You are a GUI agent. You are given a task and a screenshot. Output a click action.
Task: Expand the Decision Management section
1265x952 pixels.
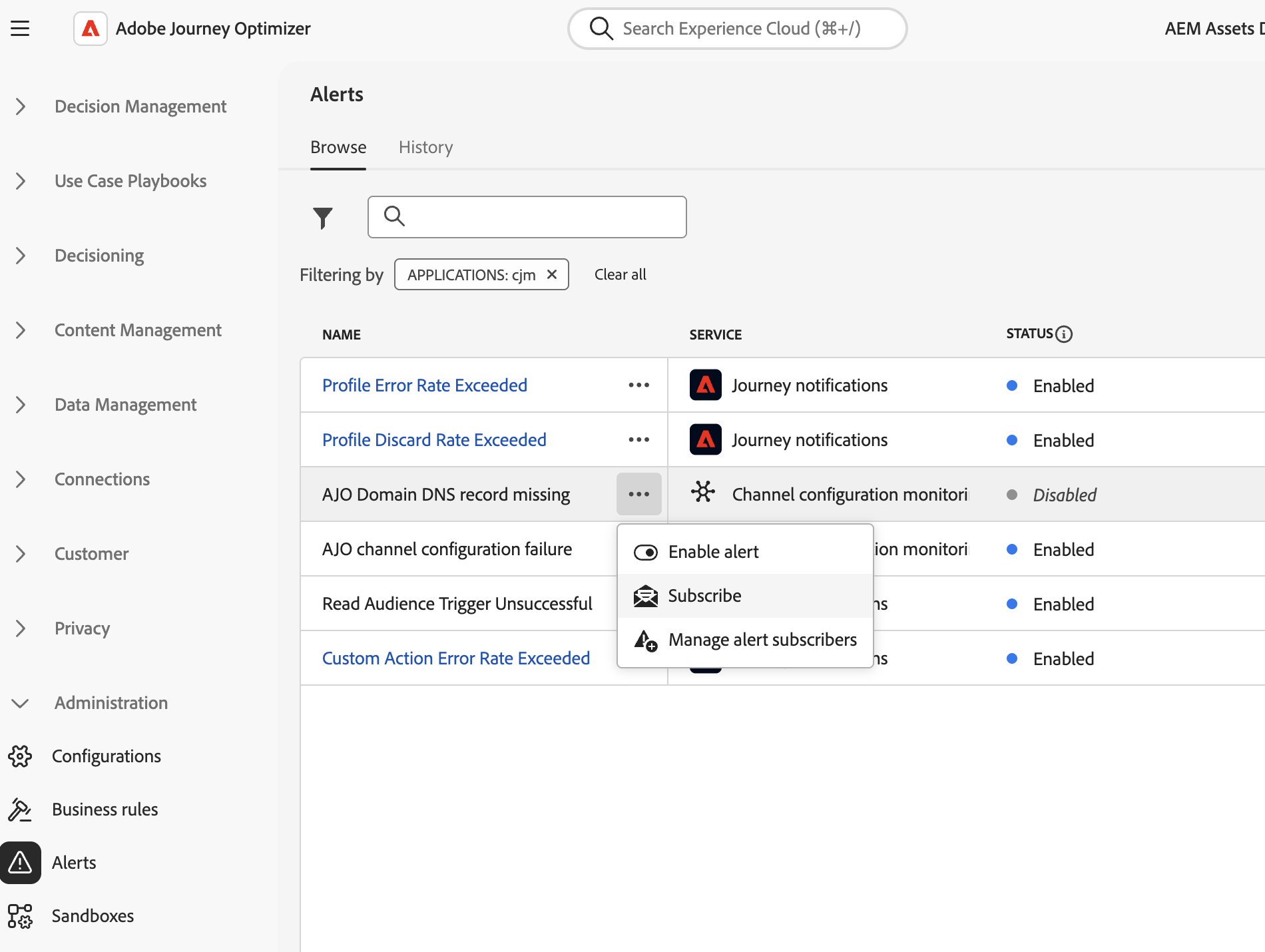[21, 107]
